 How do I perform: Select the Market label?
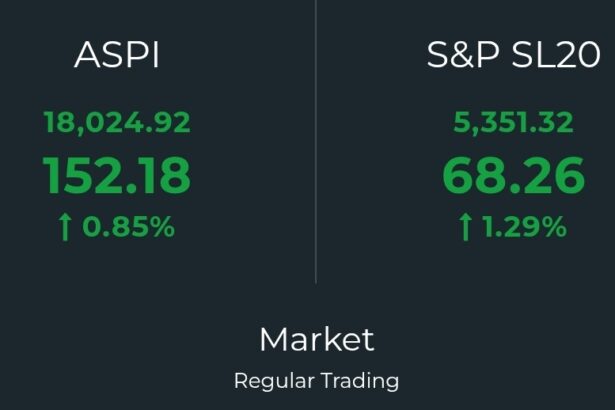pyautogui.click(x=317, y=339)
